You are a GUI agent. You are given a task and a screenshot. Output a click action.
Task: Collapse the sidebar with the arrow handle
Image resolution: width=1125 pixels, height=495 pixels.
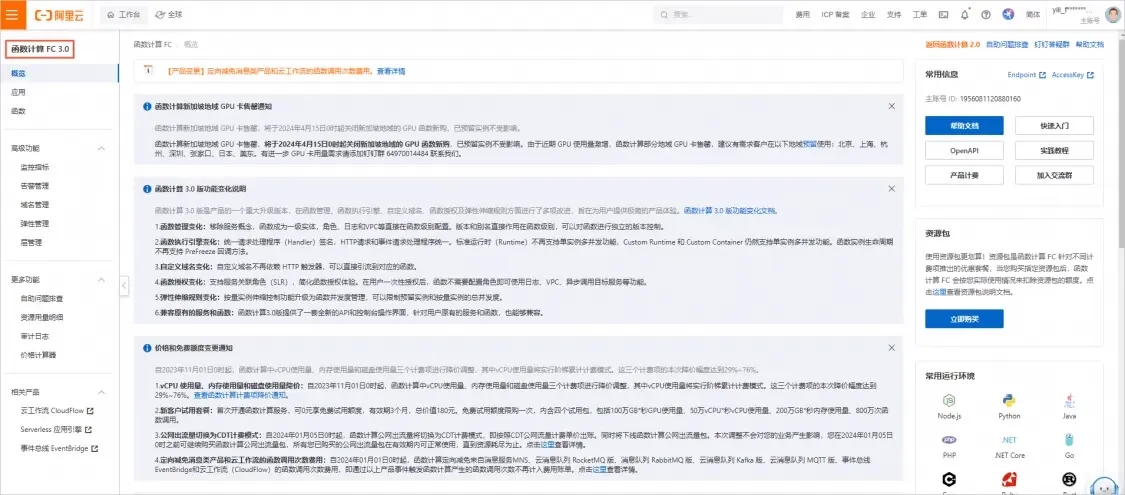point(123,285)
